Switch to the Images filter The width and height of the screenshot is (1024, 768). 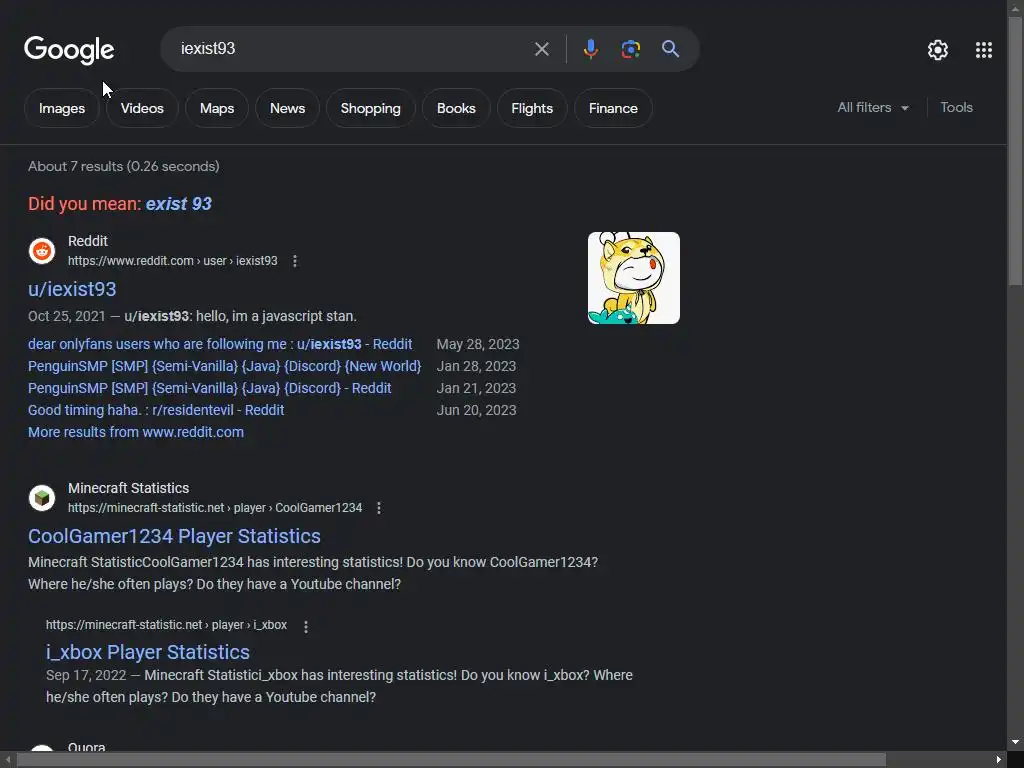pyautogui.click(x=62, y=108)
